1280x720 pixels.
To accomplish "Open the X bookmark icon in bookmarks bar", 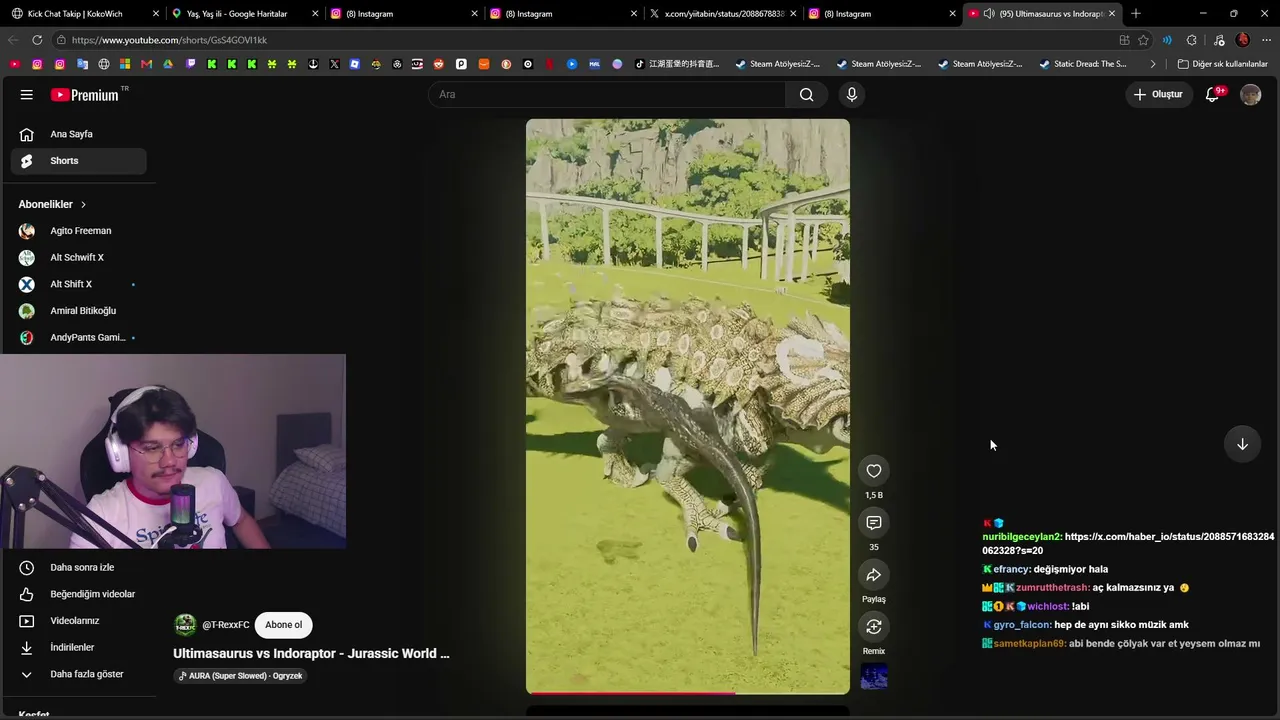I will (334, 64).
